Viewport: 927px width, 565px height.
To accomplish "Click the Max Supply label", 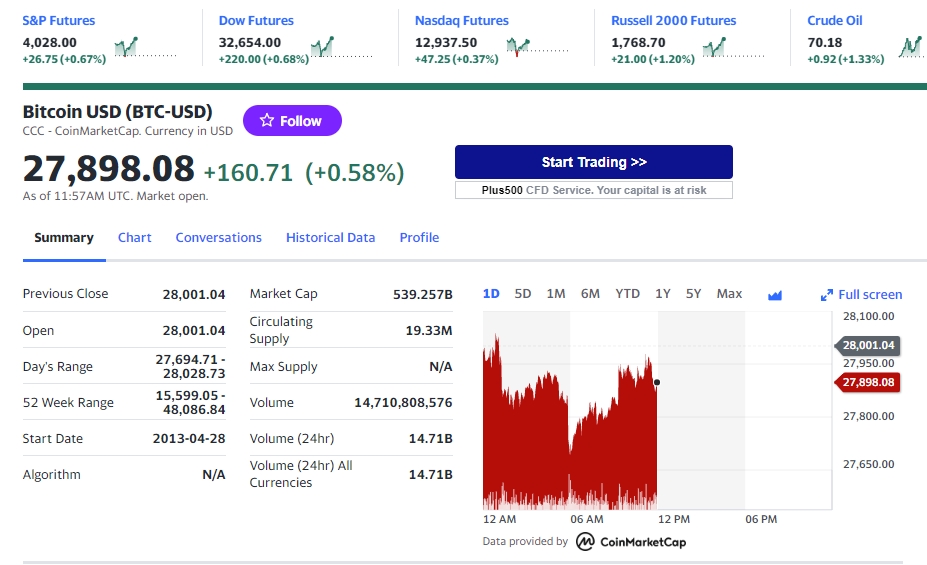I will click(x=283, y=366).
